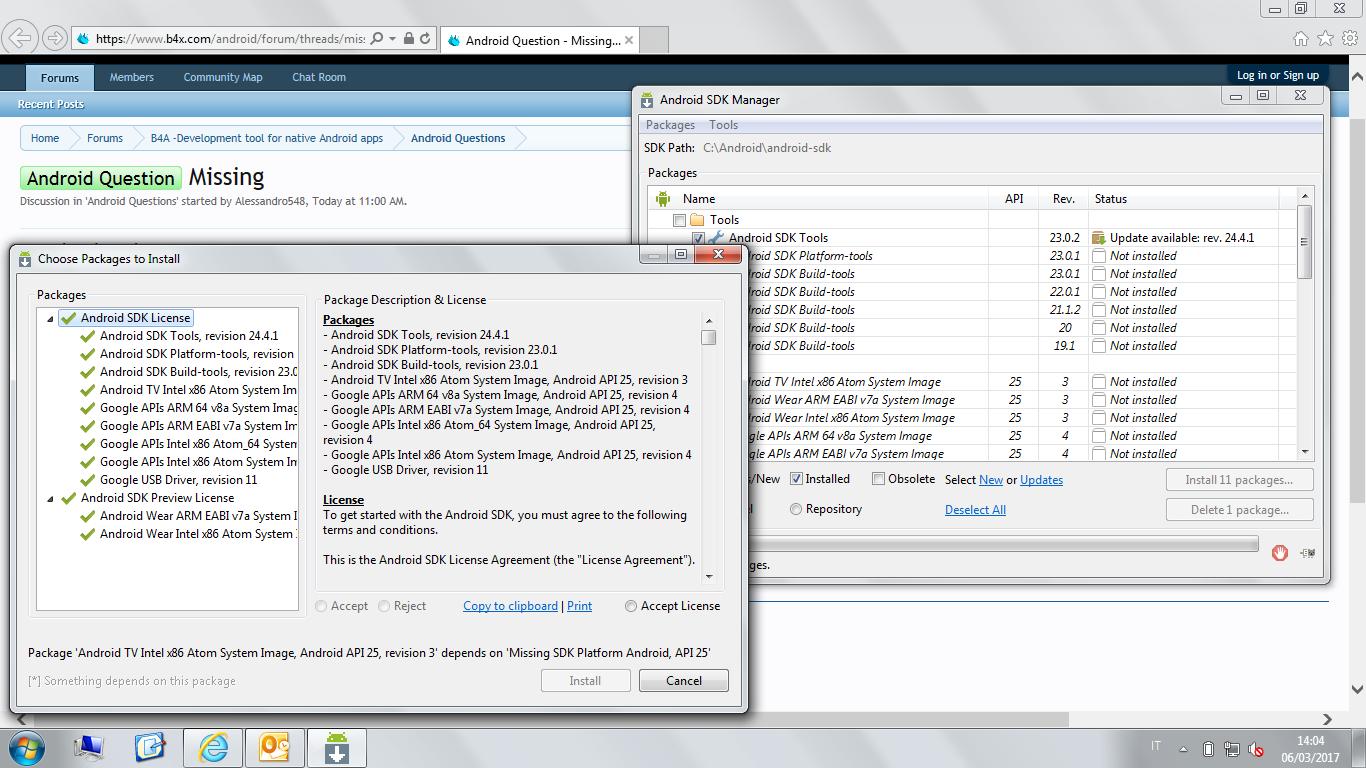Screen dimensions: 1366x768
Task: Open the Members tab
Action: (x=131, y=77)
